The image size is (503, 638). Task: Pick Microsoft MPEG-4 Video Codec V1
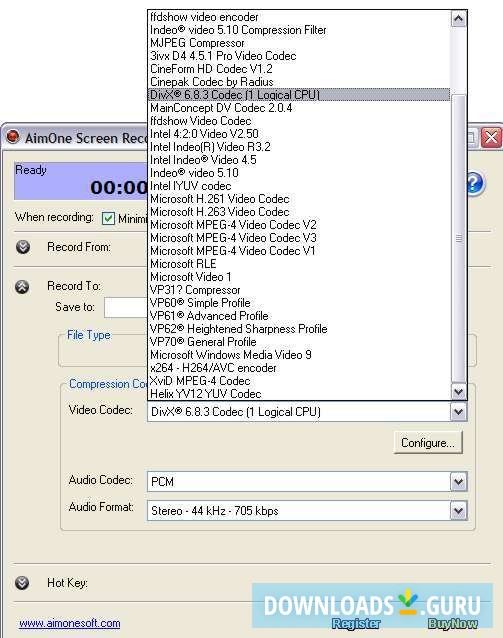(x=299, y=251)
